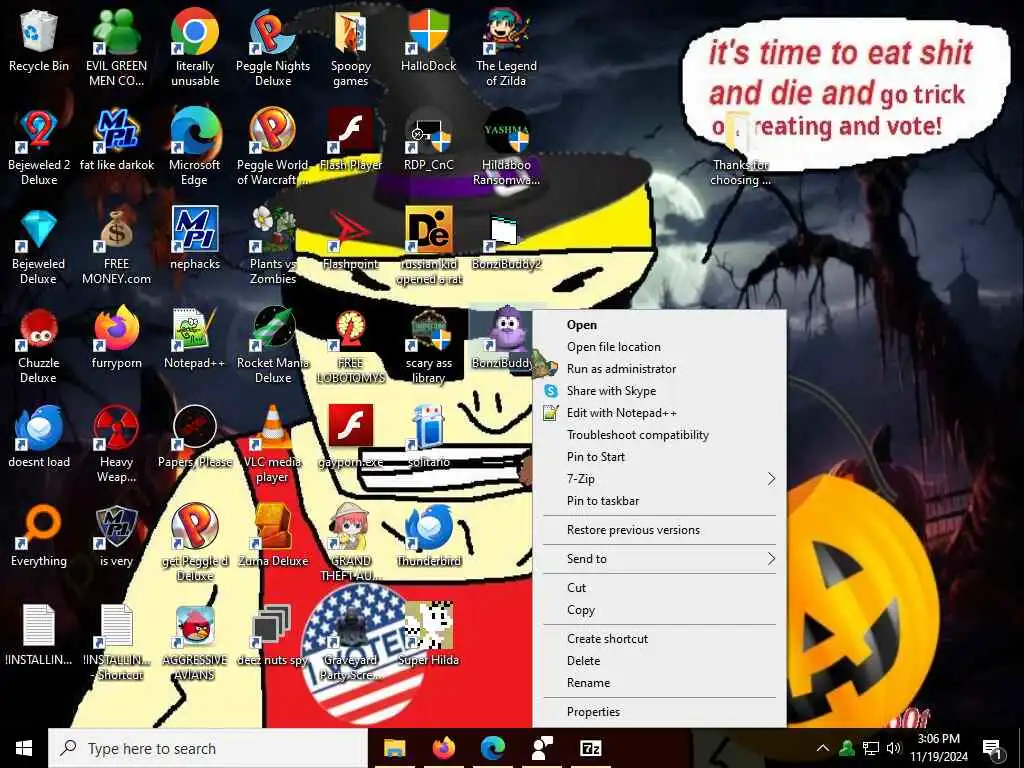Expand the 7-Zip submenu arrow
Viewport: 1024px width, 768px height.
(771, 479)
